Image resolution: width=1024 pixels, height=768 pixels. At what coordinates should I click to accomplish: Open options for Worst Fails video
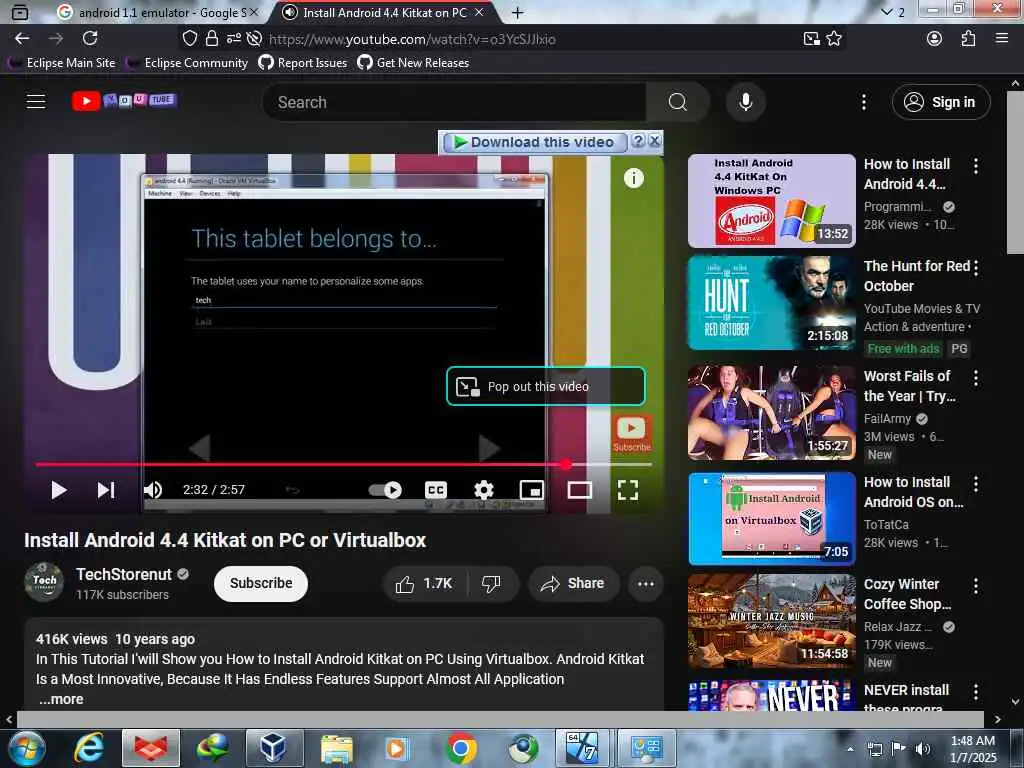[x=976, y=377]
